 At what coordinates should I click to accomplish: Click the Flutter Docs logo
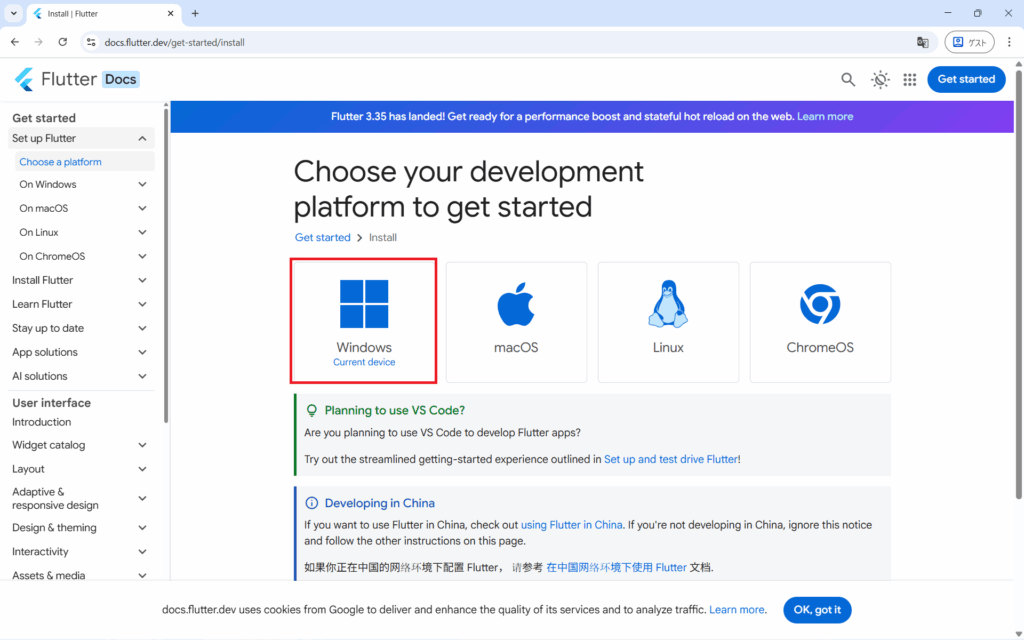tap(76, 79)
